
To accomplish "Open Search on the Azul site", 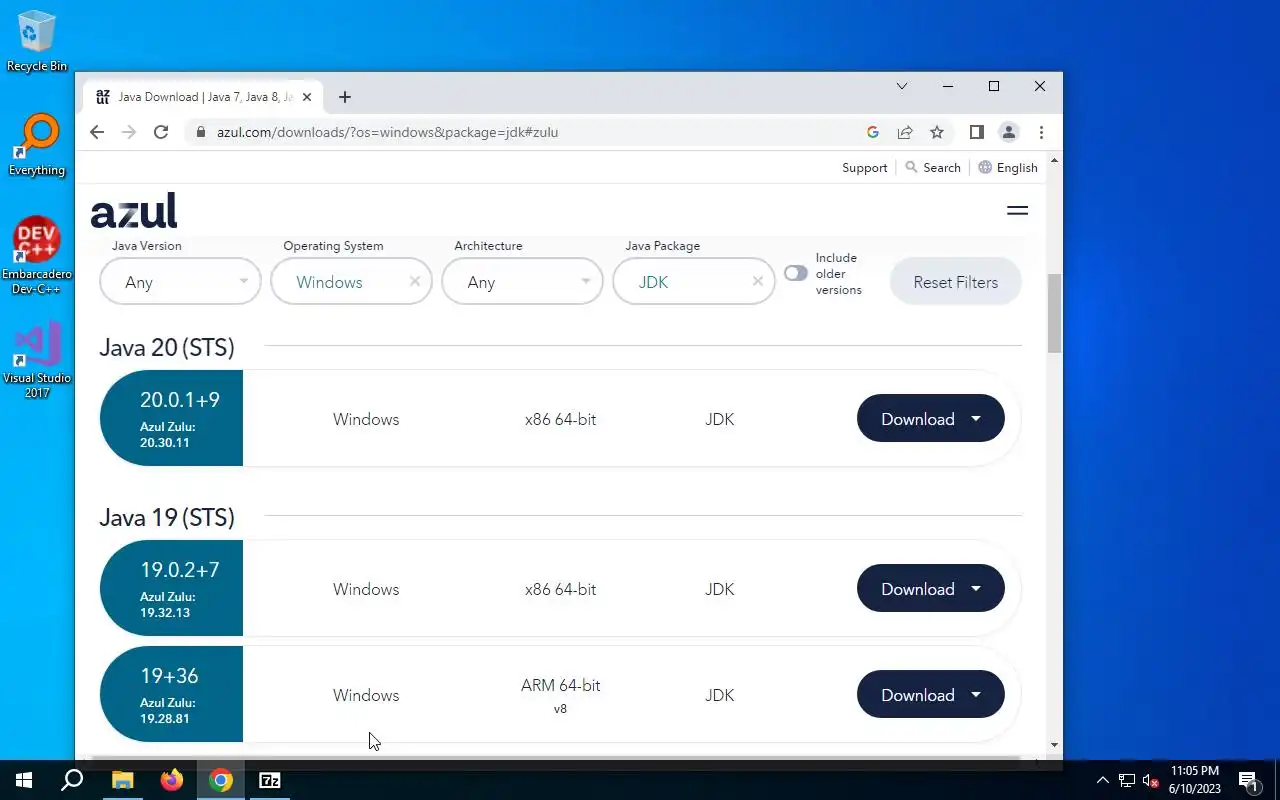I will [x=933, y=168].
